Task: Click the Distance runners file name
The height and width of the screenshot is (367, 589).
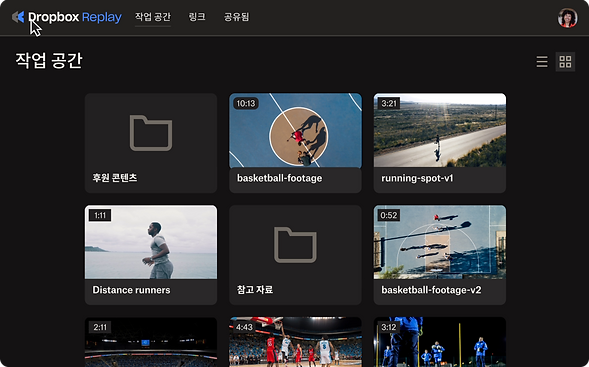Action: 131,290
